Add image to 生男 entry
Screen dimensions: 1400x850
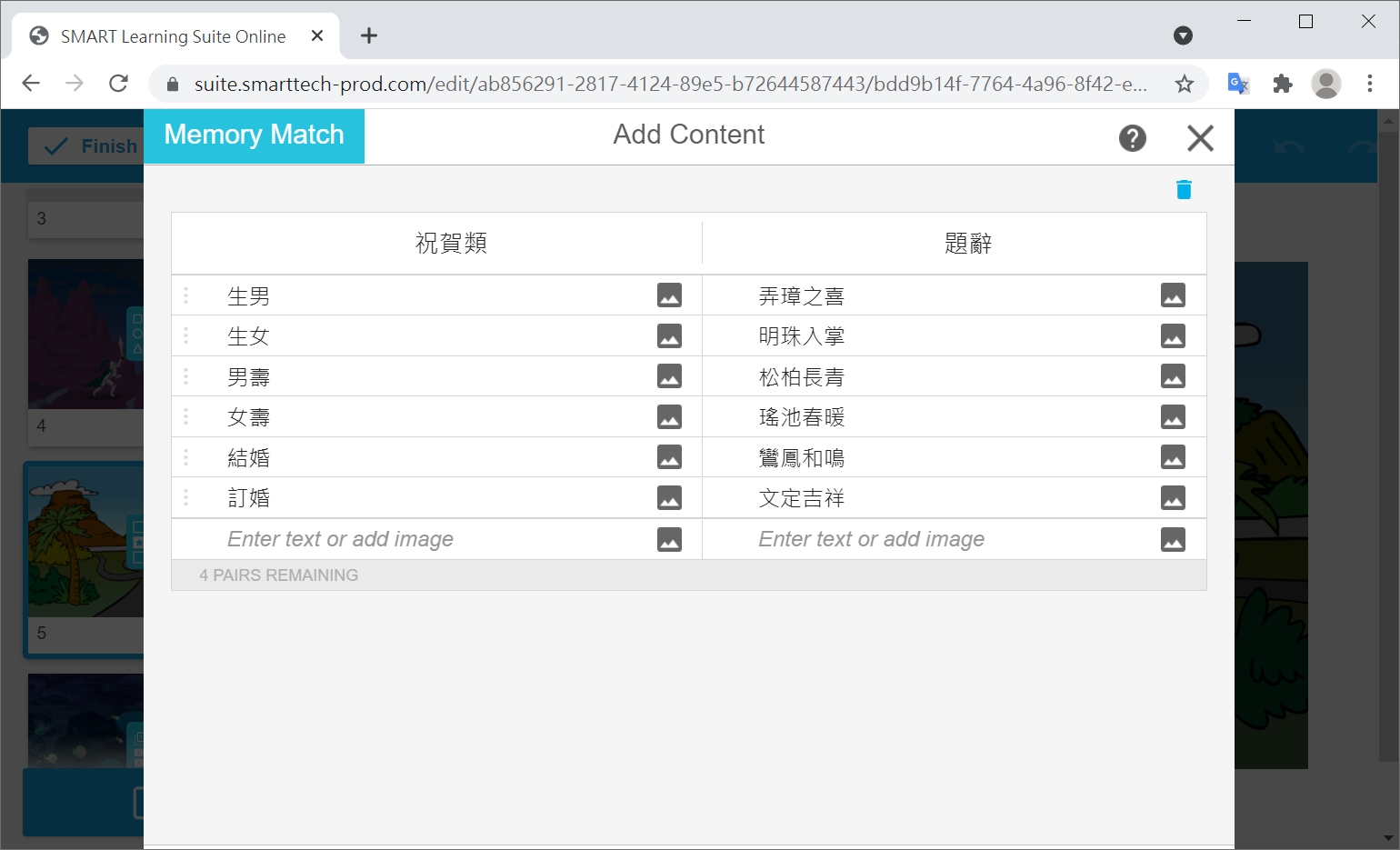click(x=669, y=295)
